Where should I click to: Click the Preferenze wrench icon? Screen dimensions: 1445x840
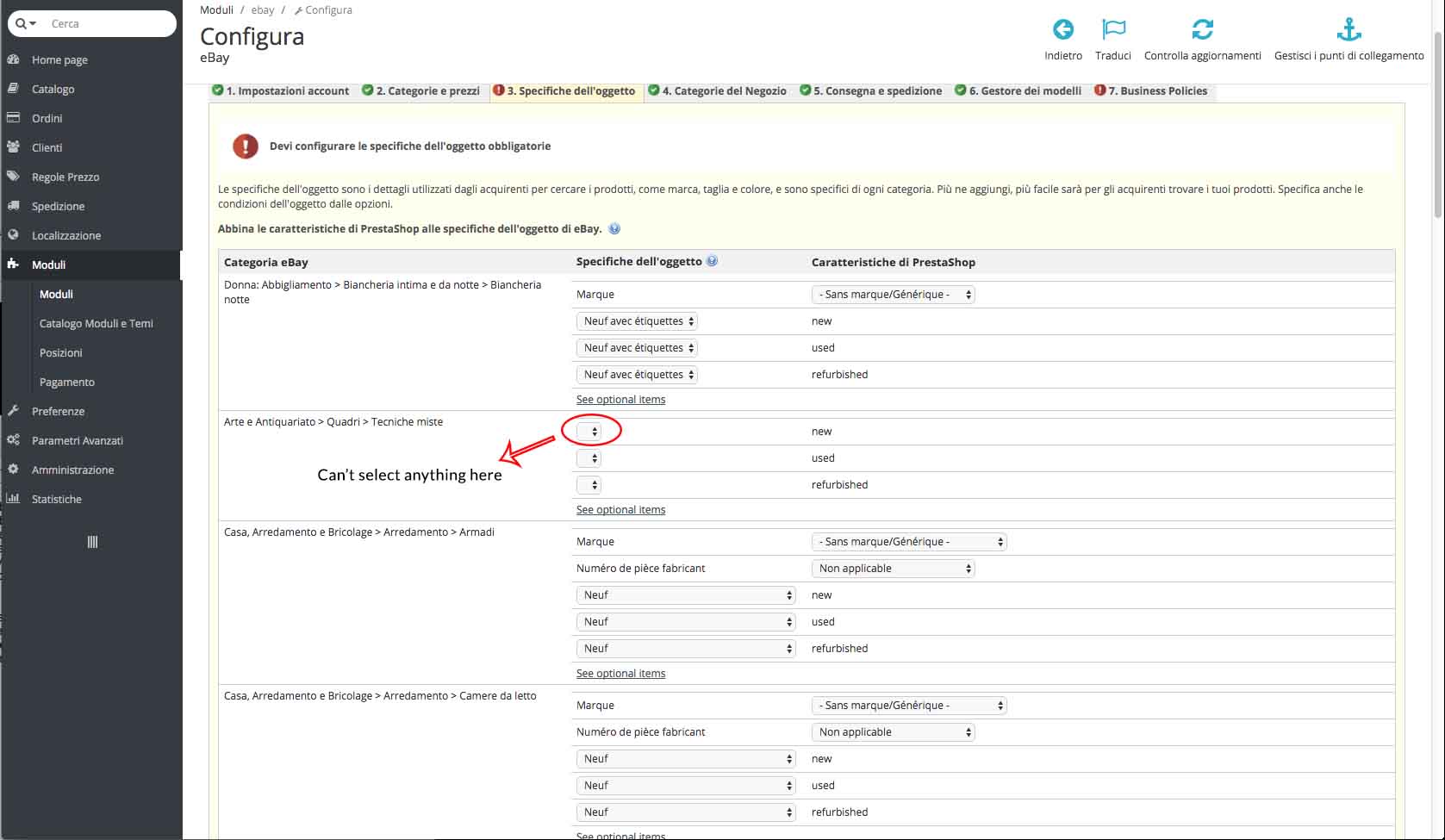click(13, 411)
